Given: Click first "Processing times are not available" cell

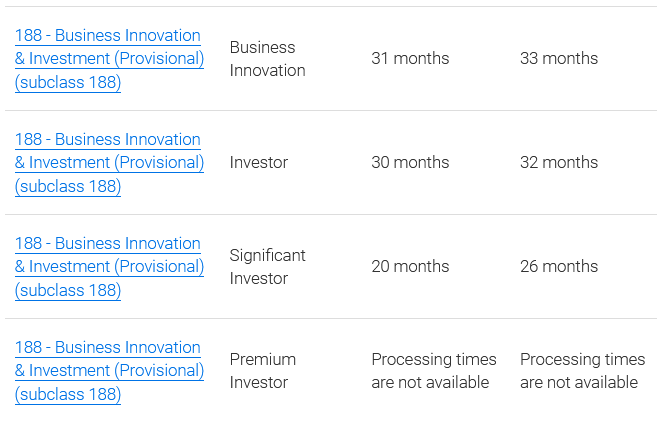Looking at the screenshot, I should 434,371.
